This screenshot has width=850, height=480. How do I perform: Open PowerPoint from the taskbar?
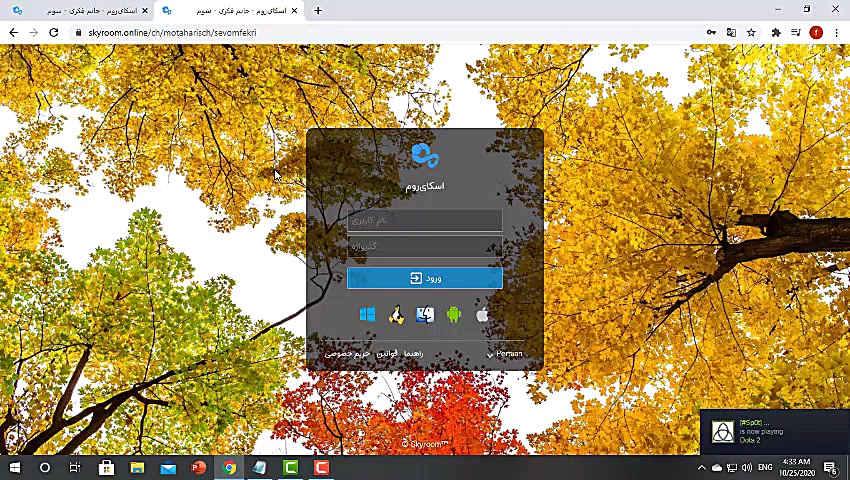click(x=198, y=468)
